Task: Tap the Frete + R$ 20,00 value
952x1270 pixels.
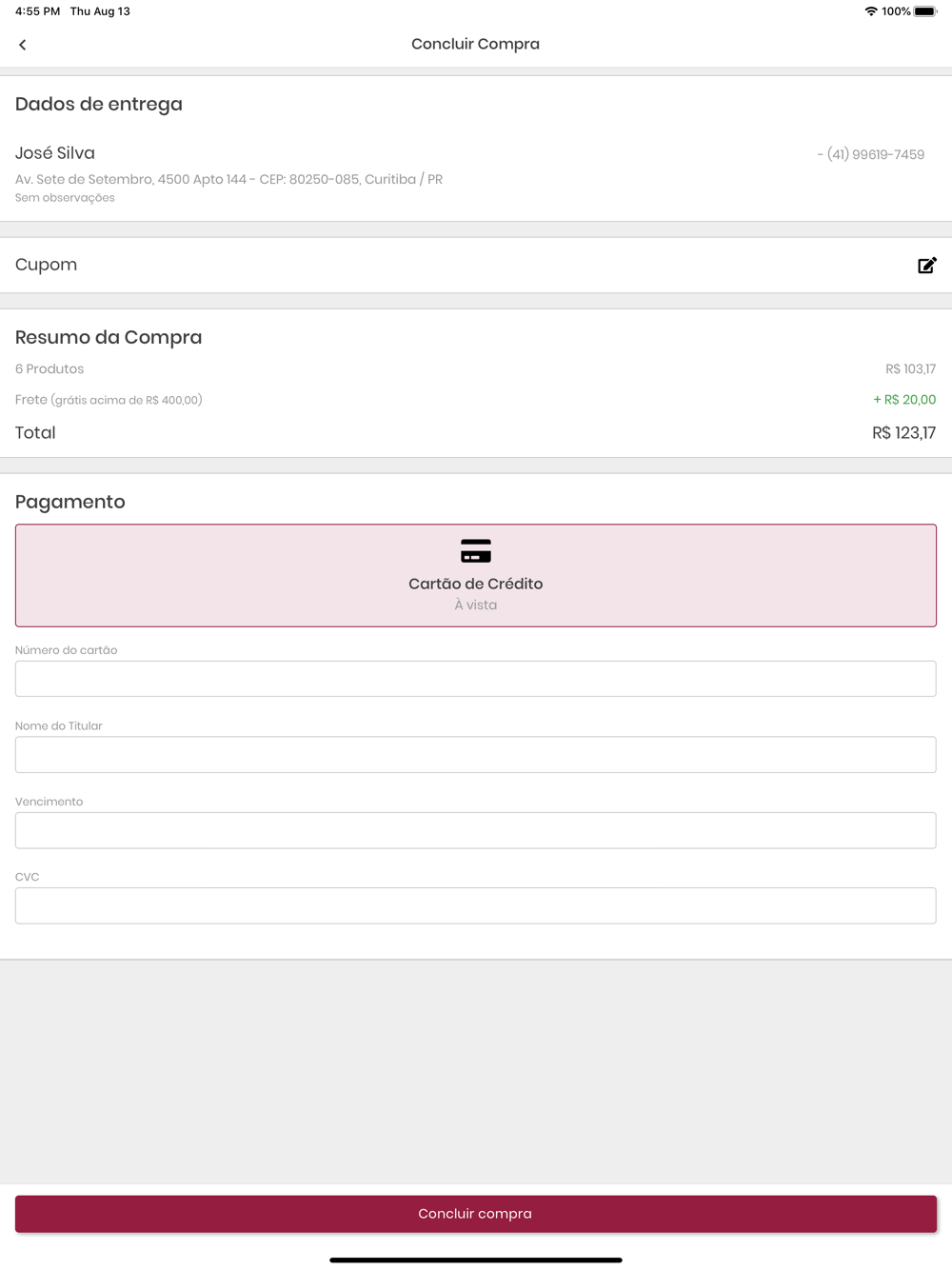Action: click(904, 400)
